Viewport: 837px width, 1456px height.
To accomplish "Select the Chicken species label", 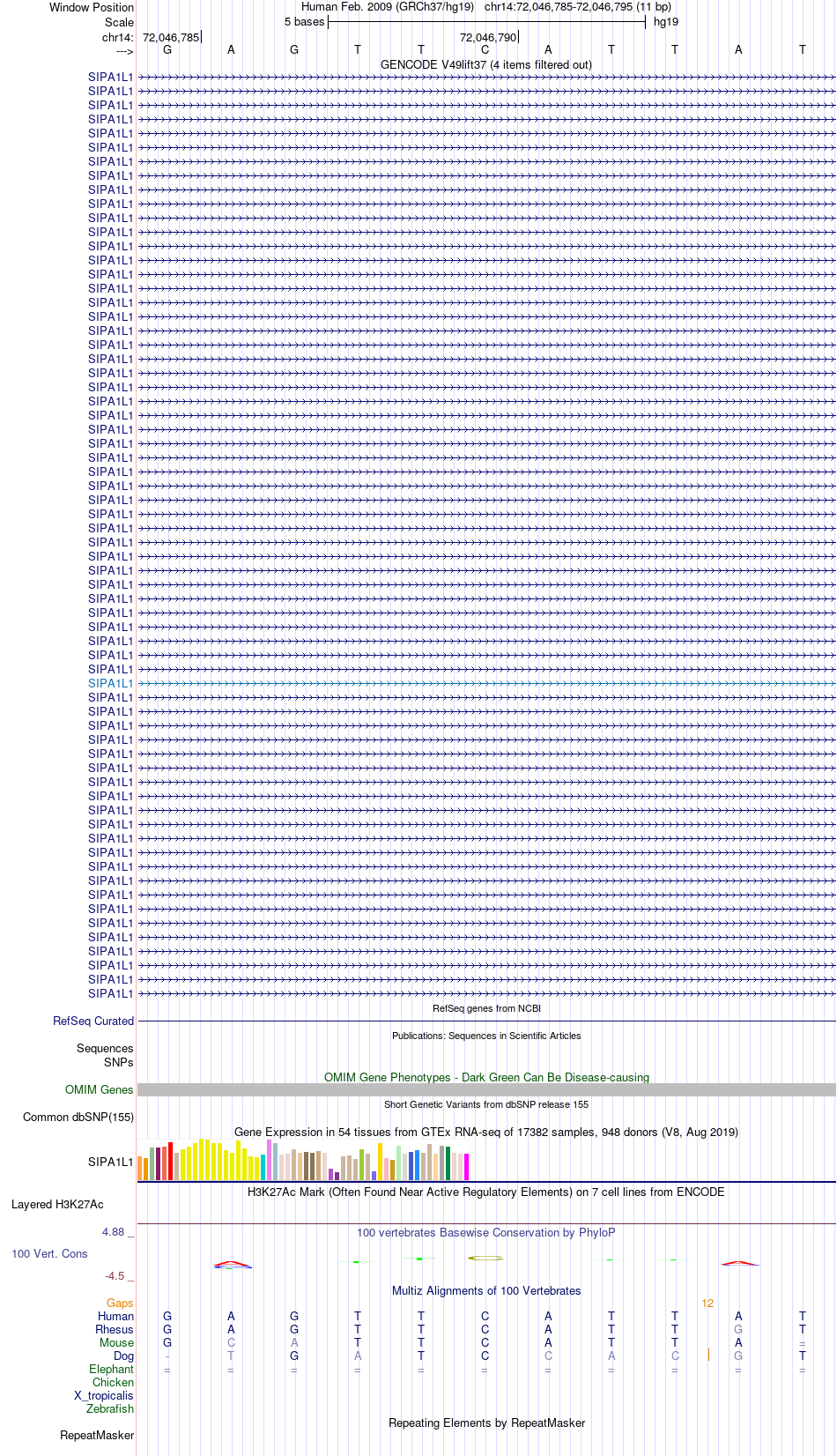I will [113, 1382].
